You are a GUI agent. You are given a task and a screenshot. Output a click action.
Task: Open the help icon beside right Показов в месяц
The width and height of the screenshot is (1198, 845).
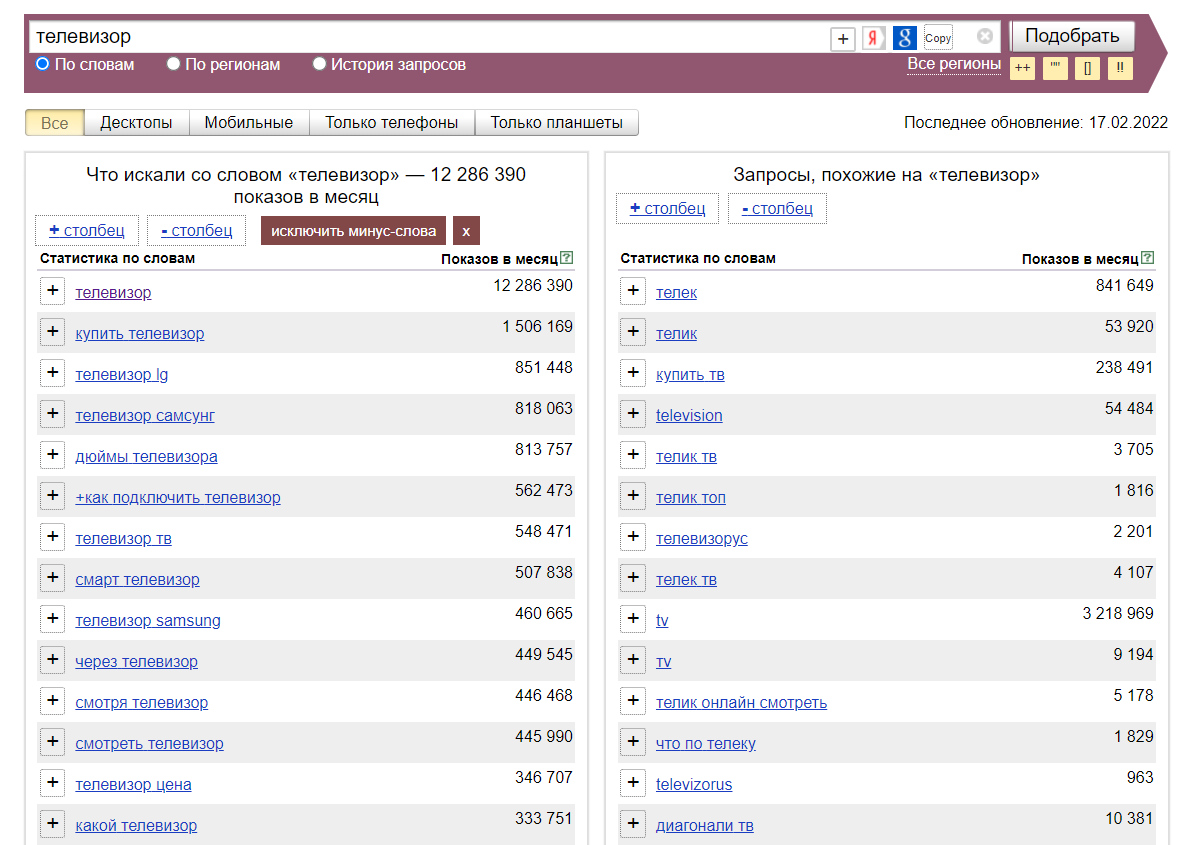1147,258
